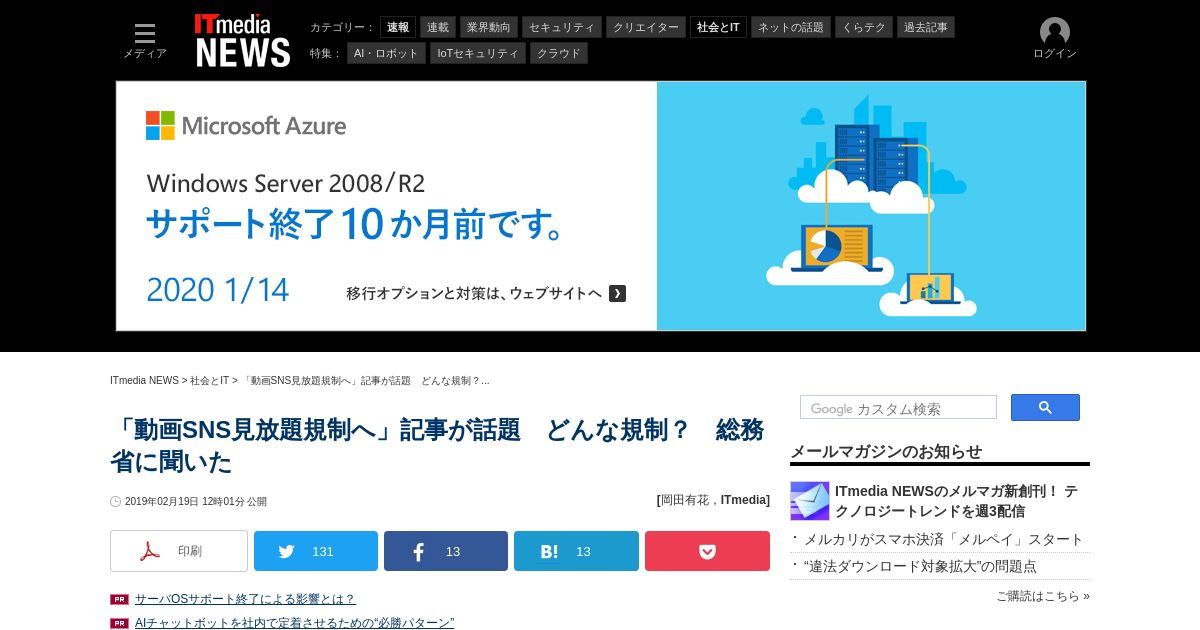Open the メルマガ新創刊 announcement link
Image resolution: width=1200 pixels, height=630 pixels.
click(x=956, y=501)
